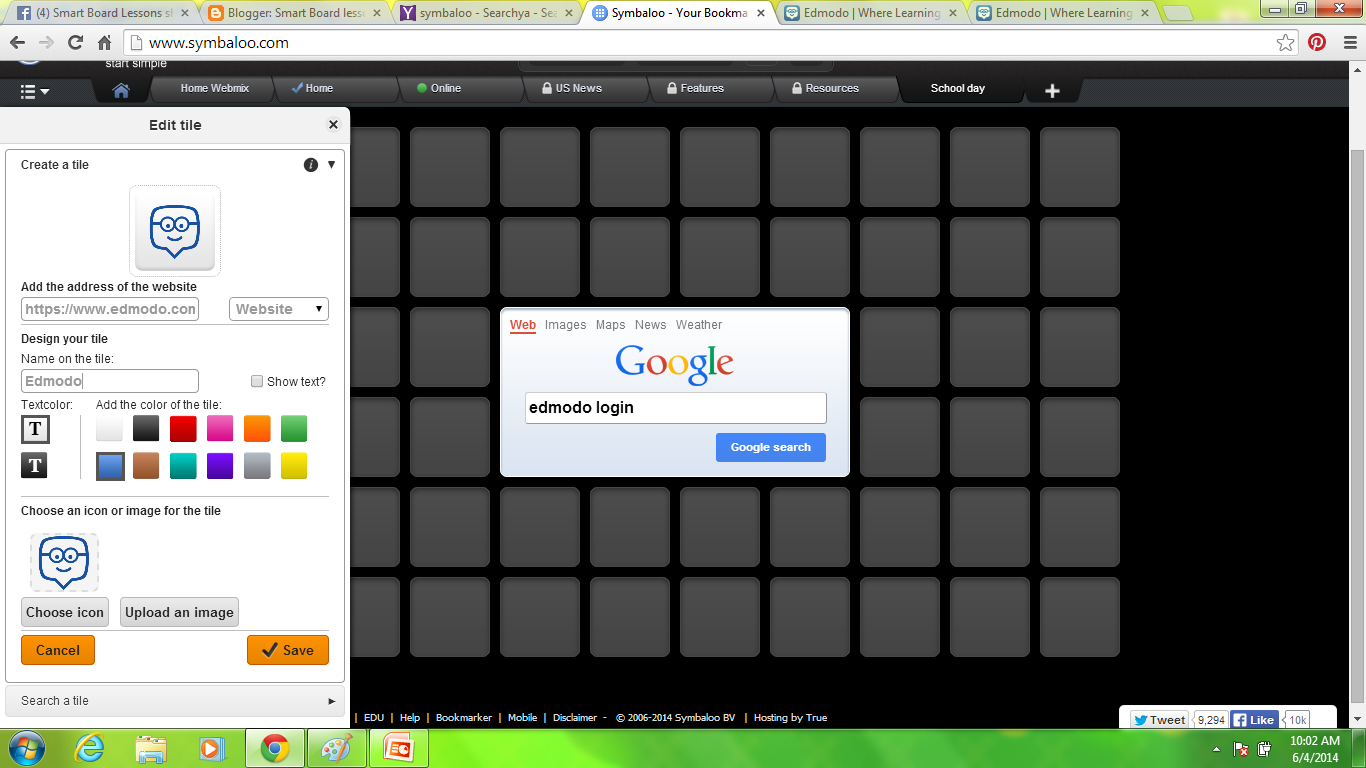Click the Edmodo icon thumbnail under Choose an icon
This screenshot has width=1366, height=768.
click(64, 562)
